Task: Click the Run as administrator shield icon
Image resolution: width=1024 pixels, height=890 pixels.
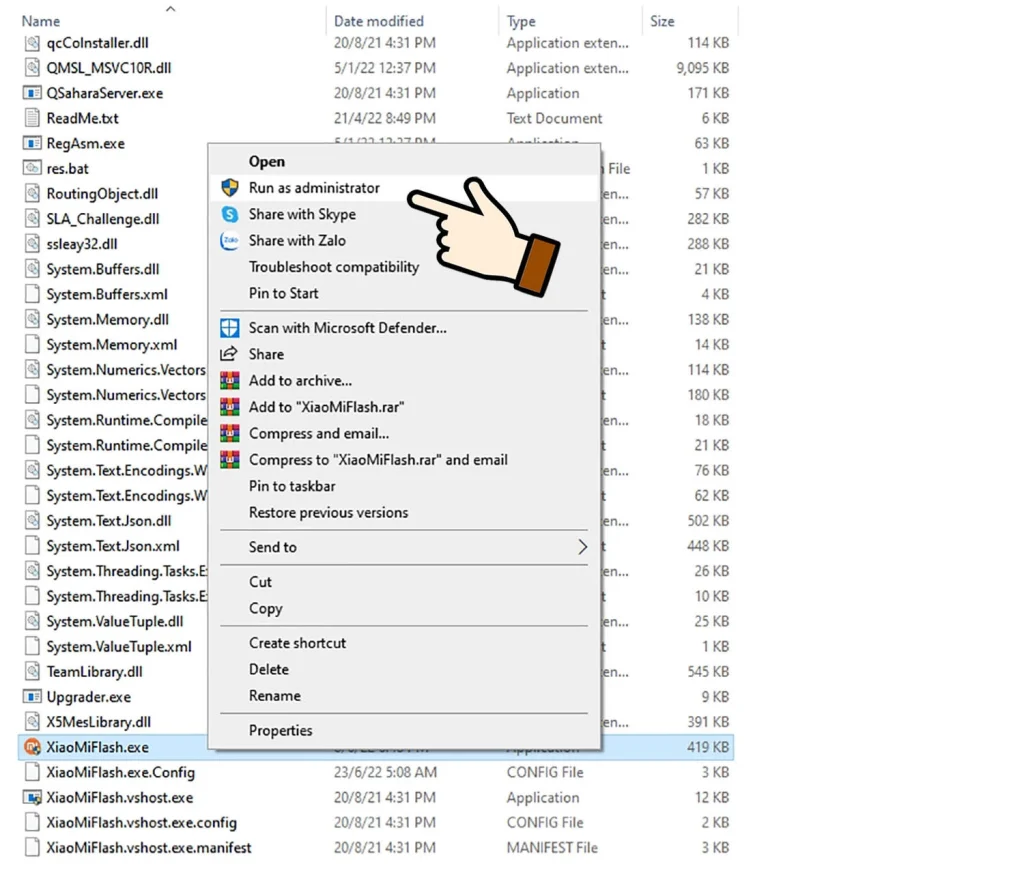Action: [230, 188]
